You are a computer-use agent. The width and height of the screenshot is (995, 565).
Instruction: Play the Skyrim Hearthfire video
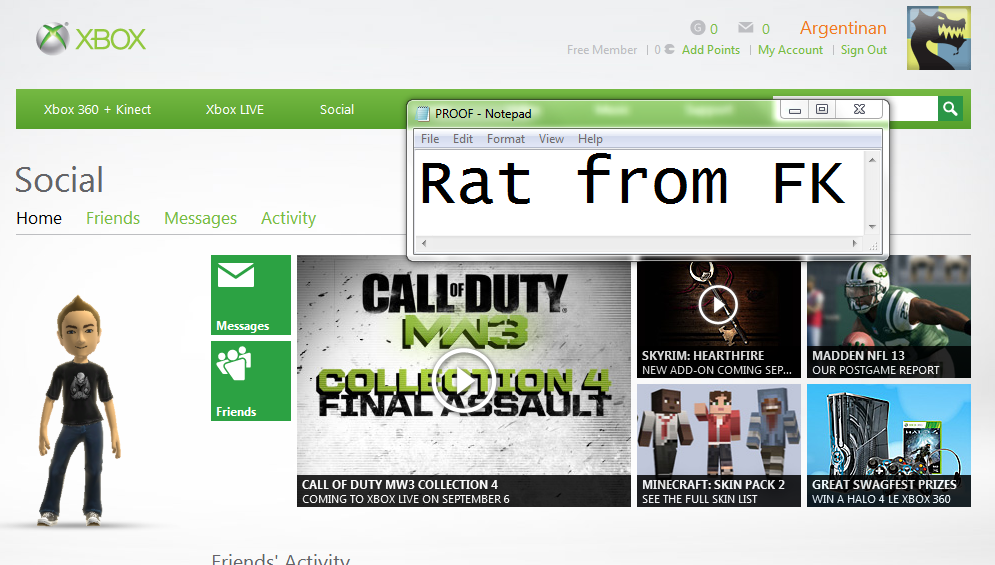tap(718, 305)
